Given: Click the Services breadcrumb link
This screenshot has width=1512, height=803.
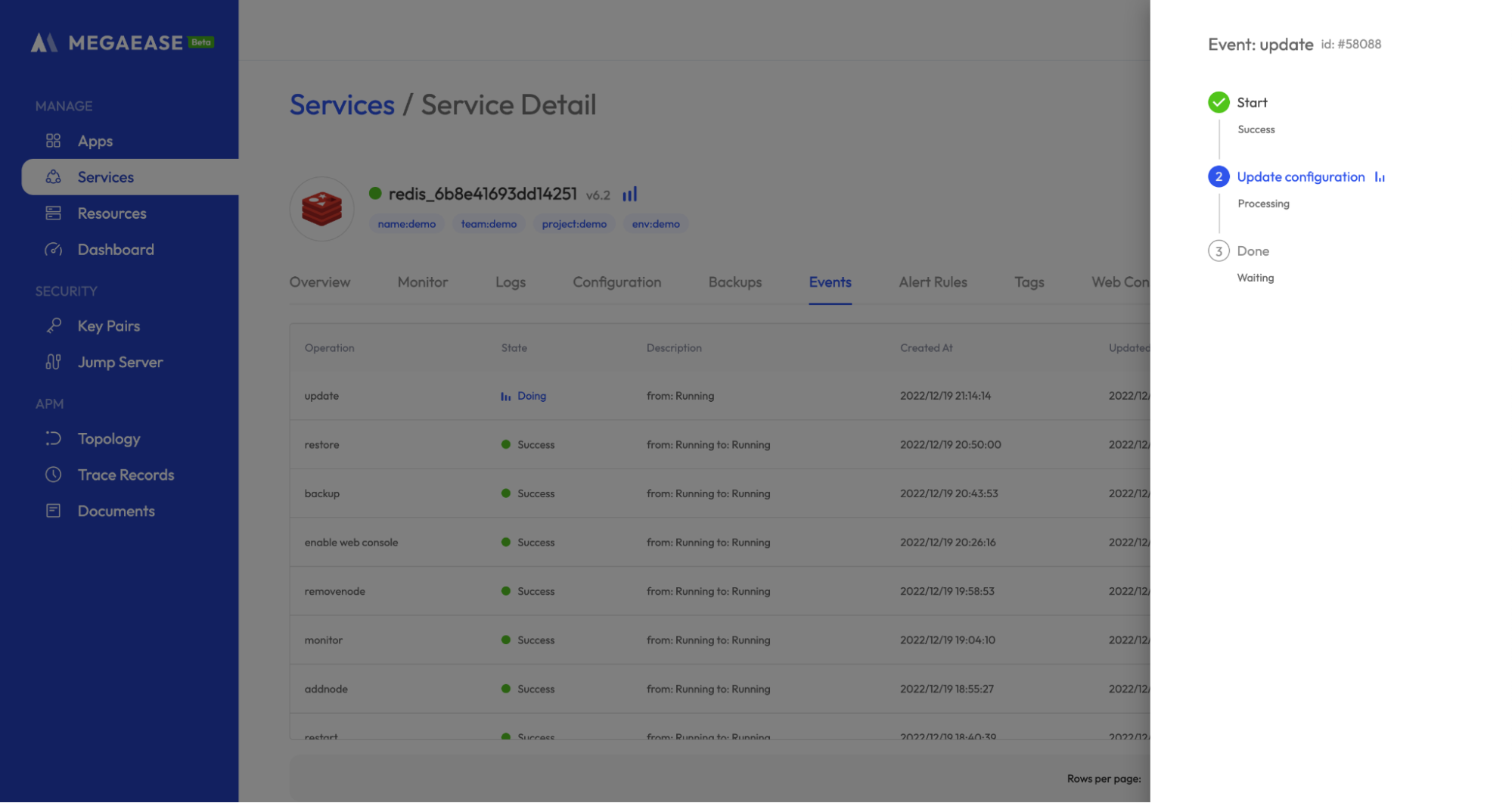Looking at the screenshot, I should point(342,105).
